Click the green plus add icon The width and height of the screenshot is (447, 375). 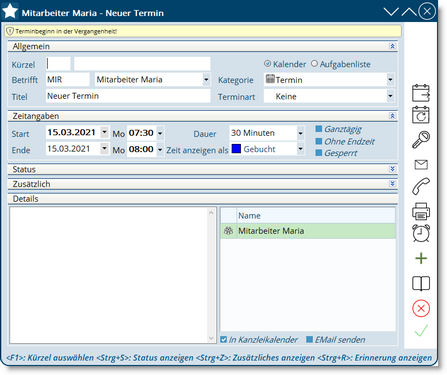point(421,258)
